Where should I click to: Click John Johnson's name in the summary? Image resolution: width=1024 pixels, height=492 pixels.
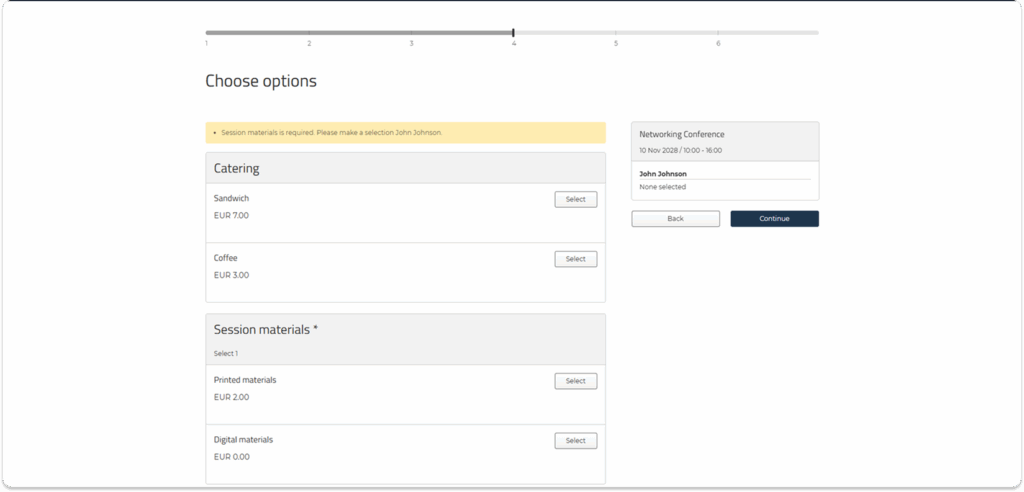(x=664, y=174)
